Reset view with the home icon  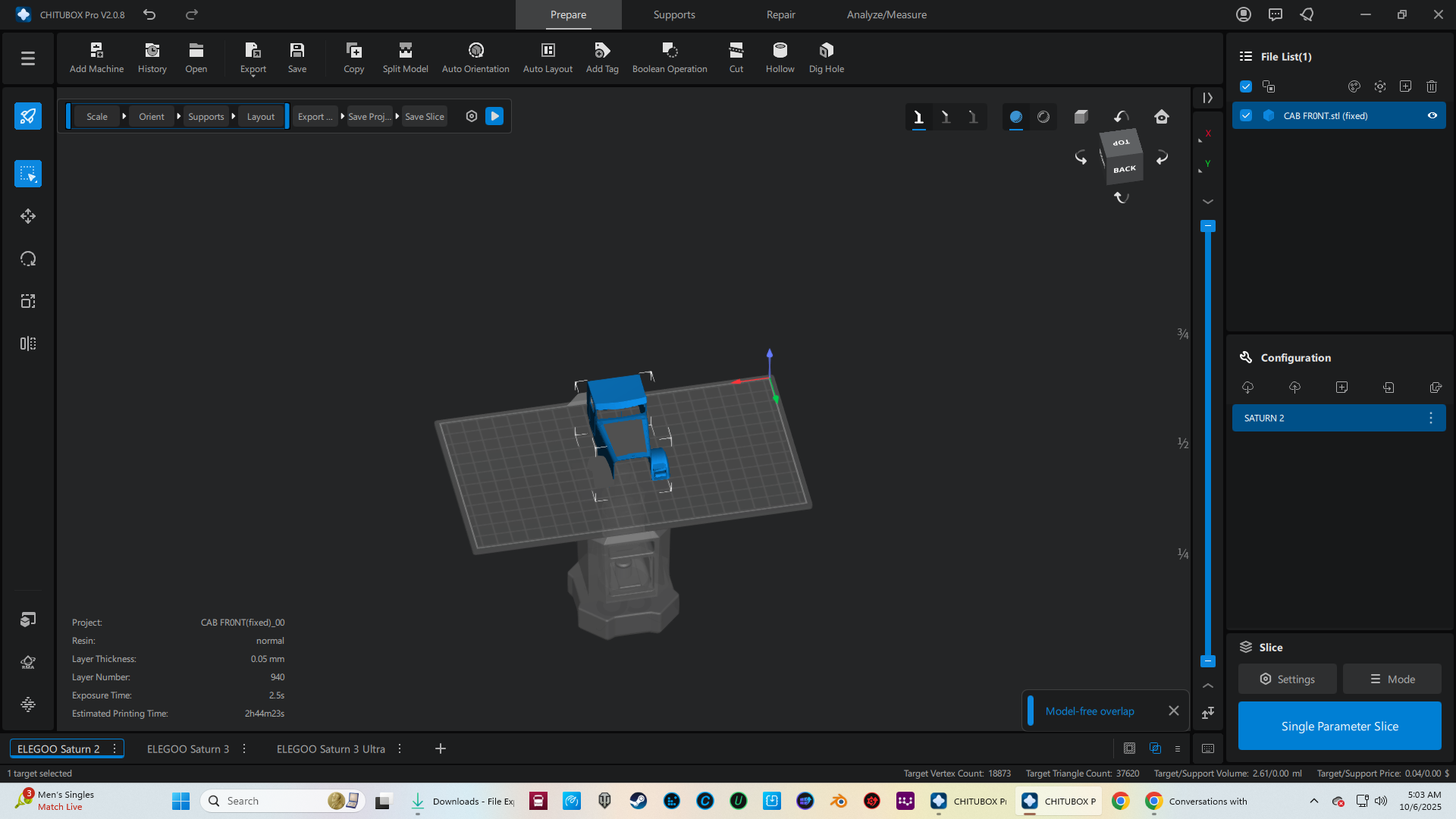coord(1161,117)
